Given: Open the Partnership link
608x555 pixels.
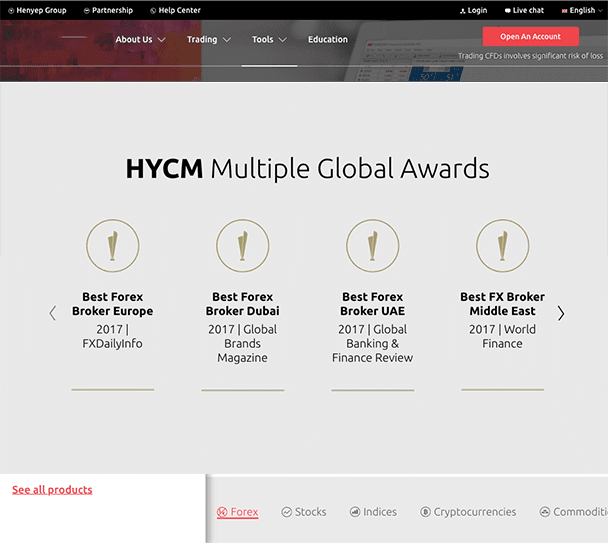Looking at the screenshot, I should click(112, 10).
